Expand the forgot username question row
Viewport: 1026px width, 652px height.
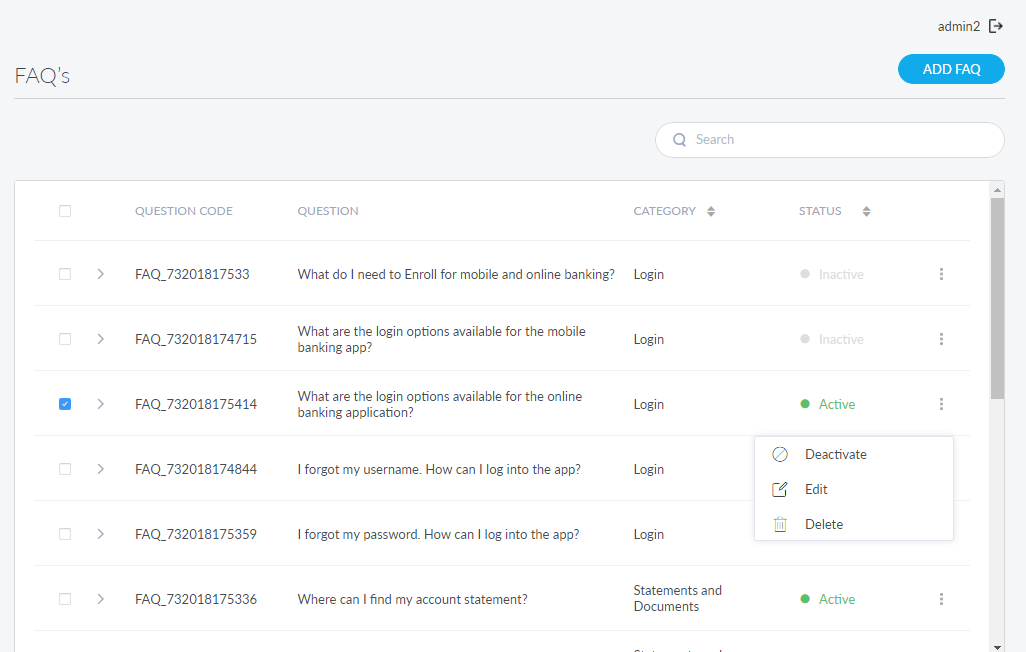point(100,469)
